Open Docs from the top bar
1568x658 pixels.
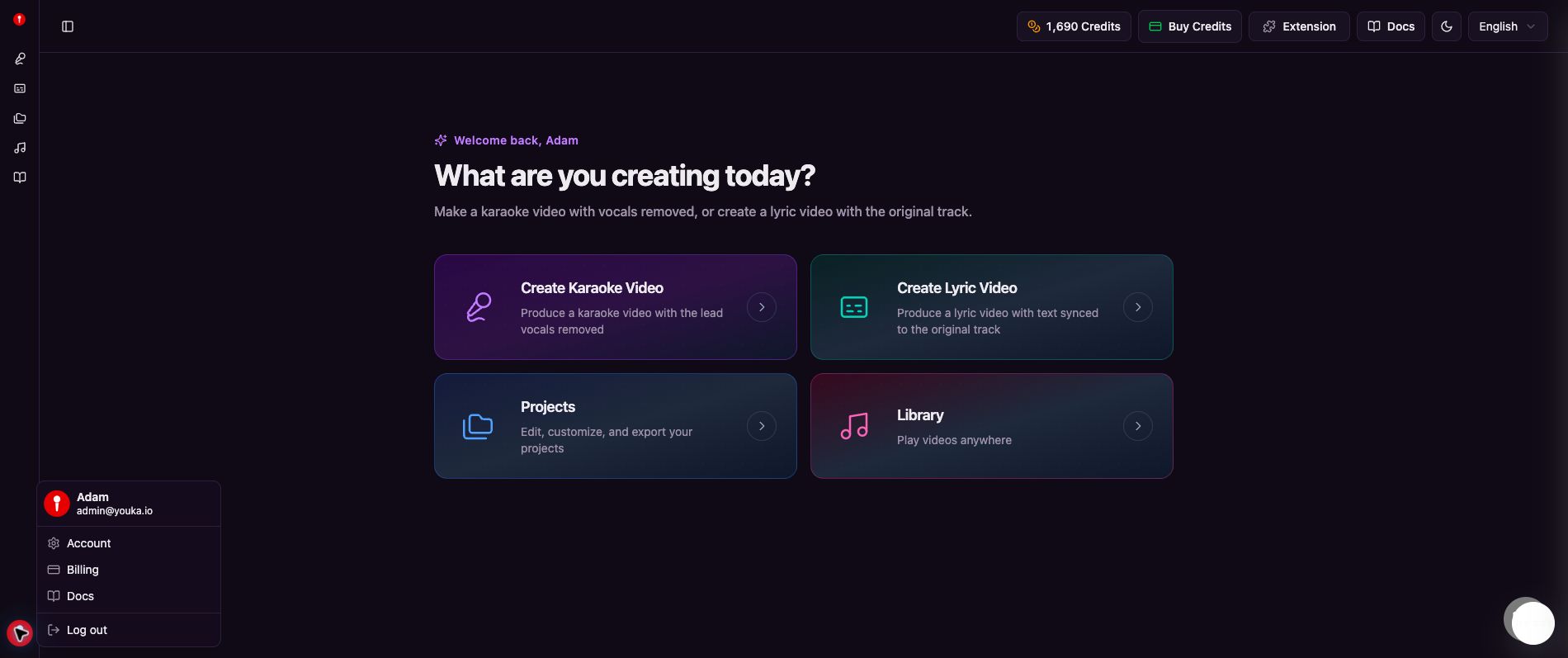(1391, 26)
